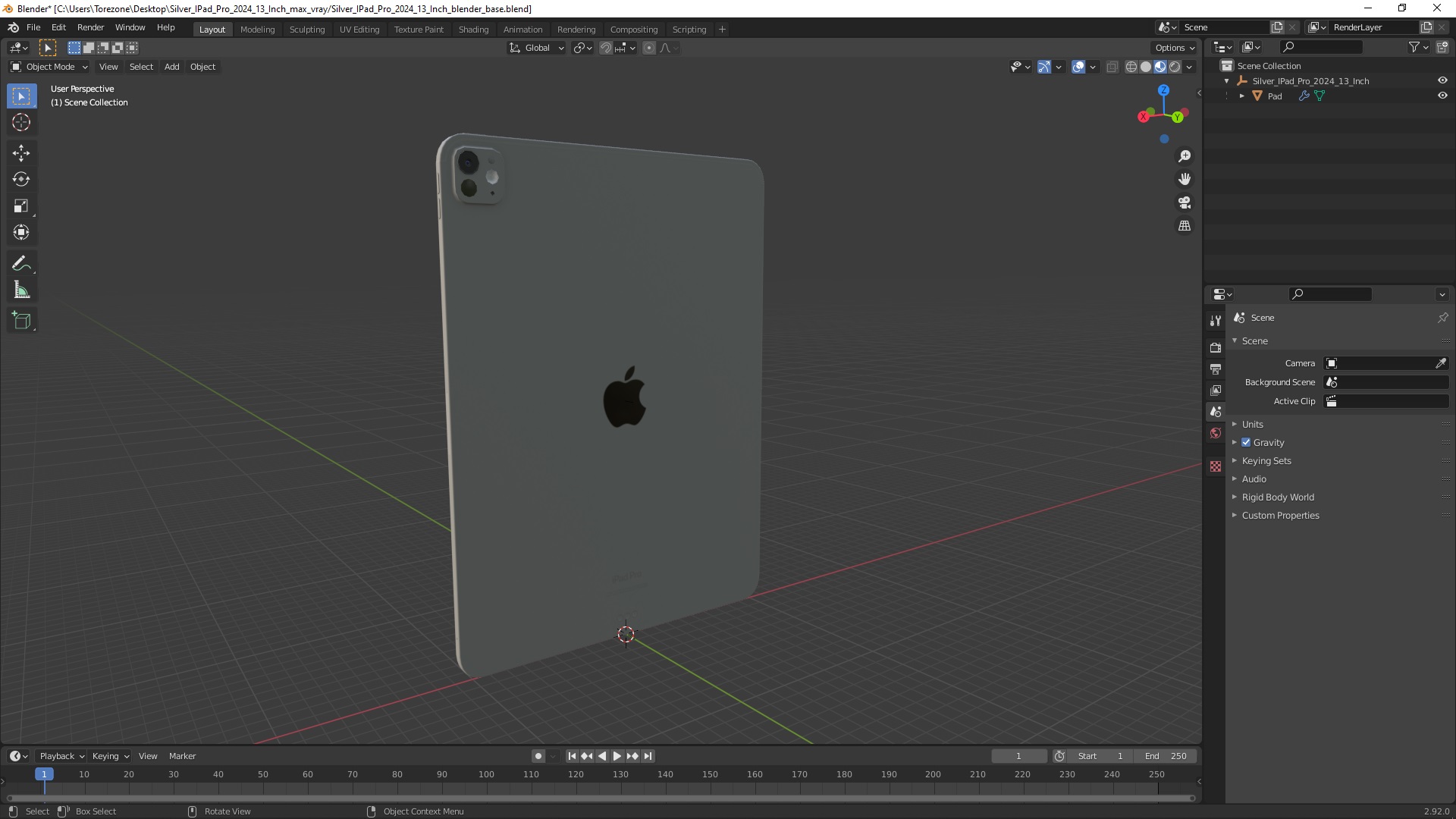
Task: Choose the Select Box tool
Action: (21, 96)
